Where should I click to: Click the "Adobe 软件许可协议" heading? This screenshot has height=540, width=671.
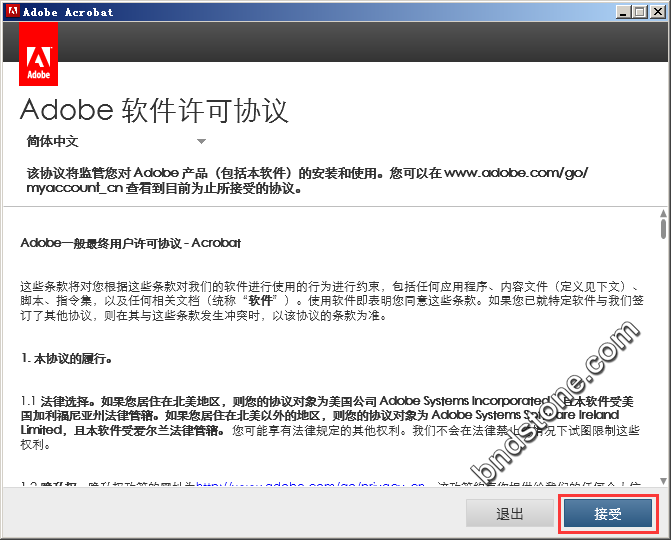tap(154, 109)
